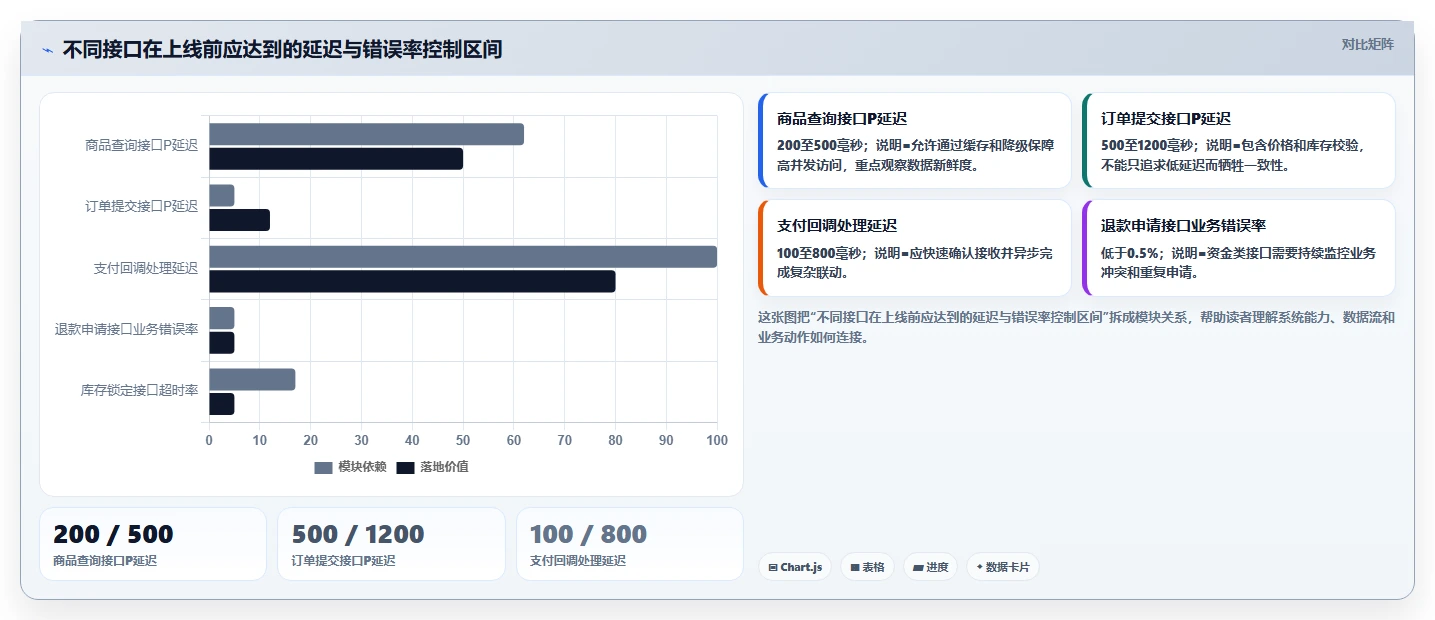
Task: Click the 落地价值 bar for 订单提交接口P延迟
Action: (x=239, y=220)
